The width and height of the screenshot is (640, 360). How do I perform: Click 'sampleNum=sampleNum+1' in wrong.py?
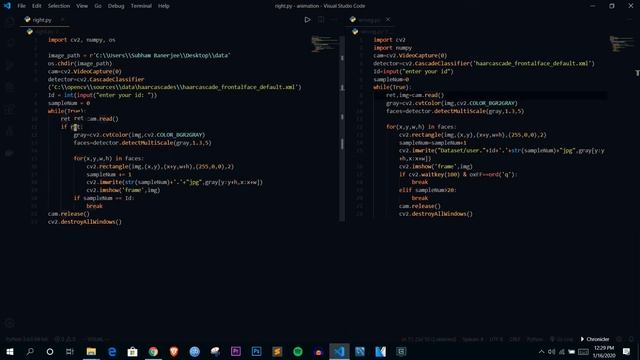pyautogui.click(x=432, y=143)
